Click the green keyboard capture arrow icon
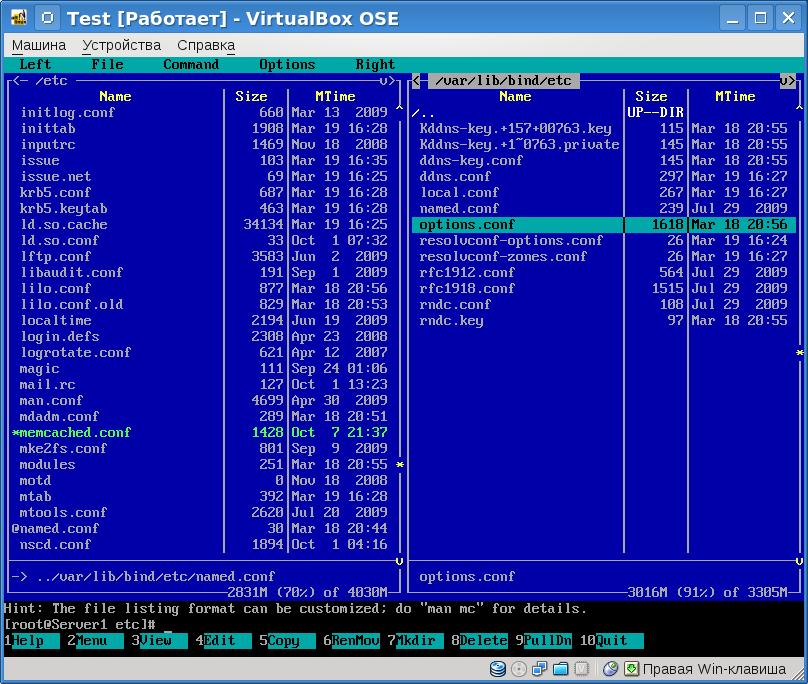The height and width of the screenshot is (684, 808). (x=631, y=669)
